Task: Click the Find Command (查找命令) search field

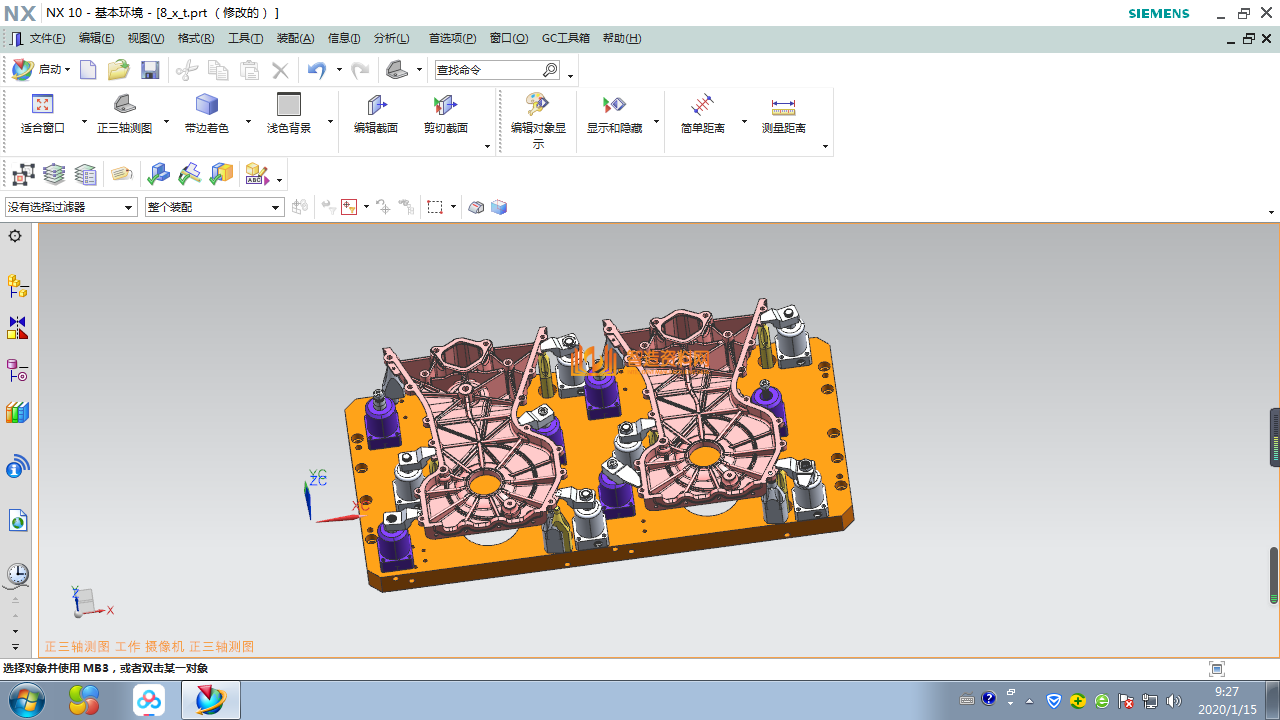Action: click(488, 70)
